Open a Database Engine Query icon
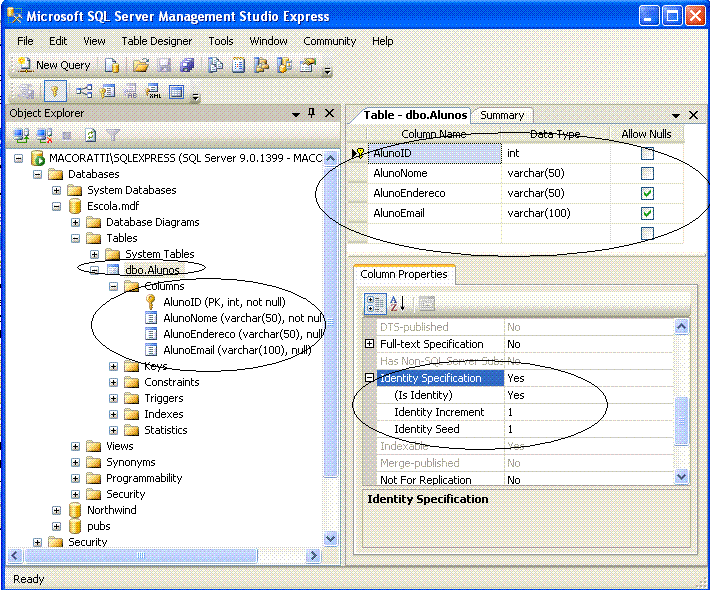710x590 pixels. click(x=112, y=66)
